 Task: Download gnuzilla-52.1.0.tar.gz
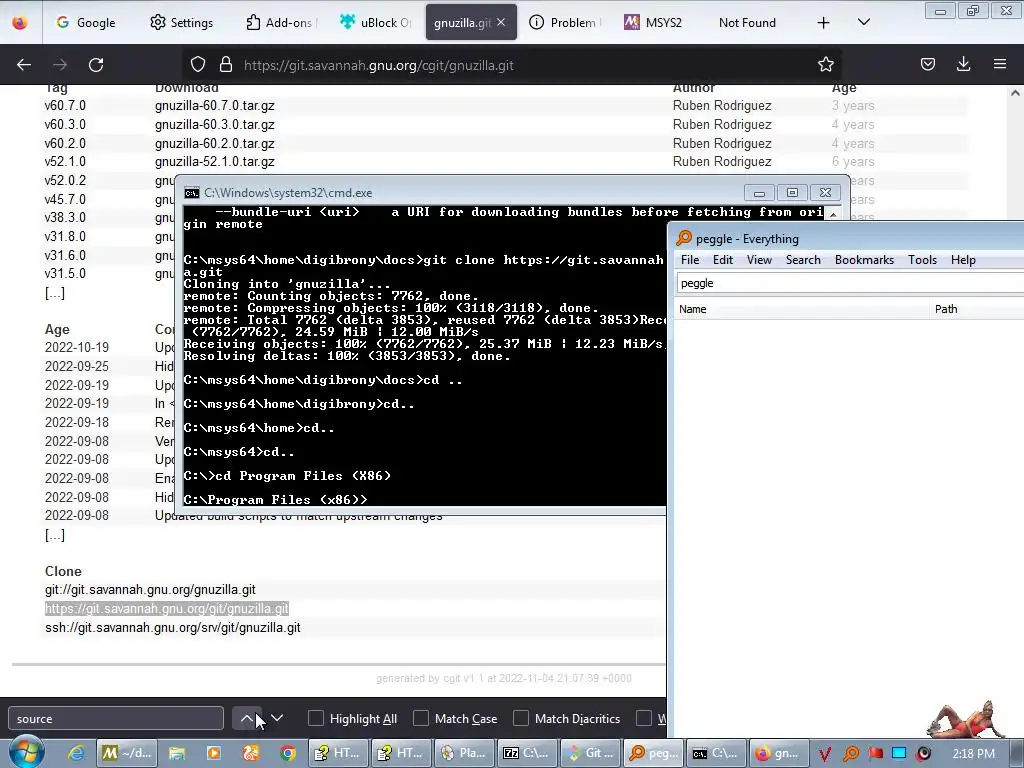[214, 161]
